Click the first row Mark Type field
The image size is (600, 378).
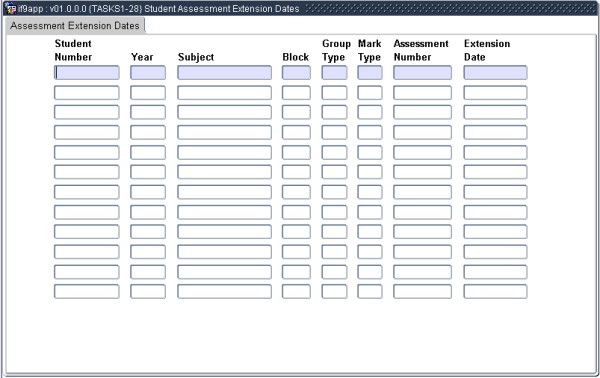pos(370,72)
